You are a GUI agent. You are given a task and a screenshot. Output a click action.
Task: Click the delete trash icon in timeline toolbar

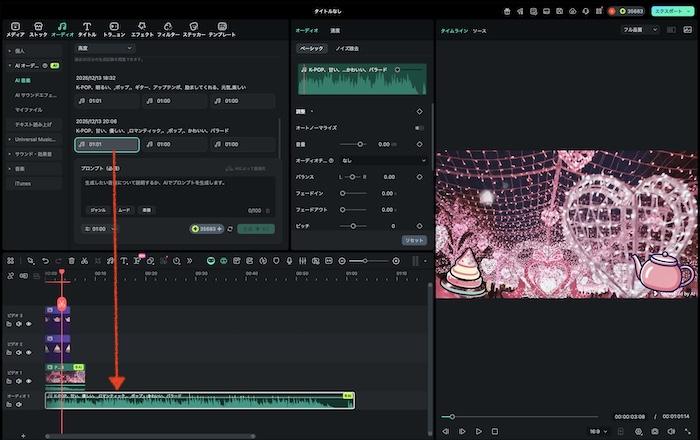point(71,261)
